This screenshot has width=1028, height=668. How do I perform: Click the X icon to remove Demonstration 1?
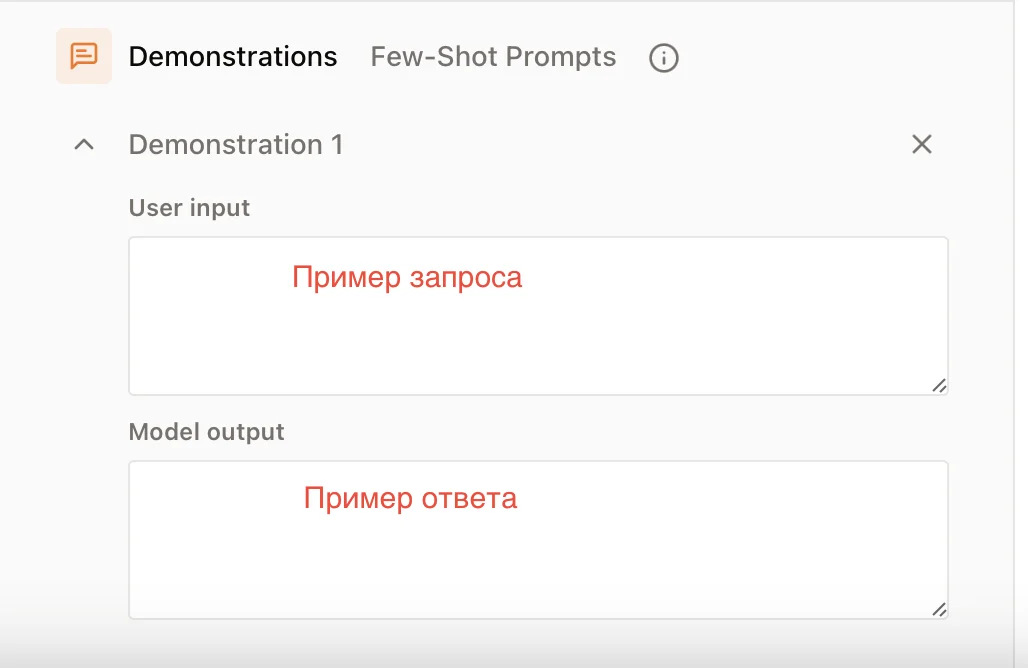pyautogui.click(x=921, y=144)
